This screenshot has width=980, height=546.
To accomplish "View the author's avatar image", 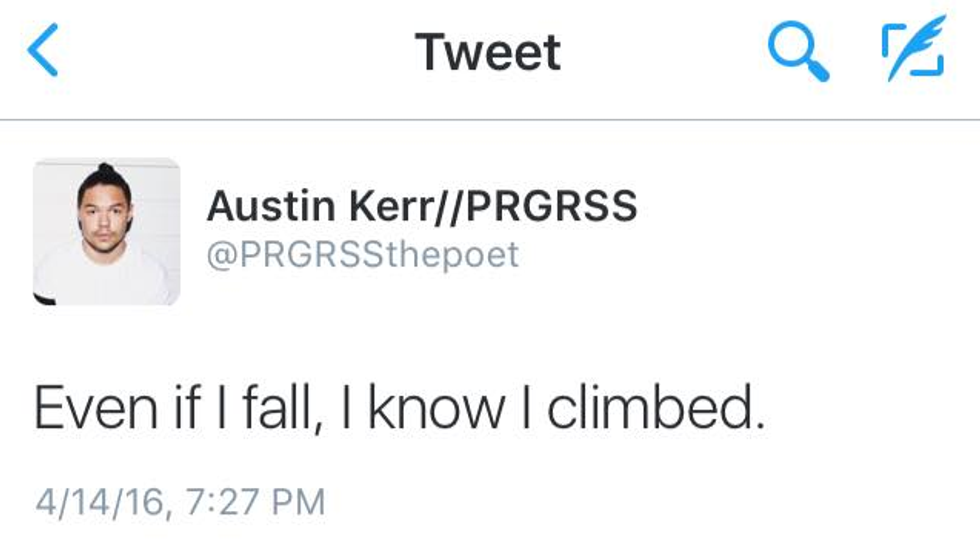I will pyautogui.click(x=107, y=231).
